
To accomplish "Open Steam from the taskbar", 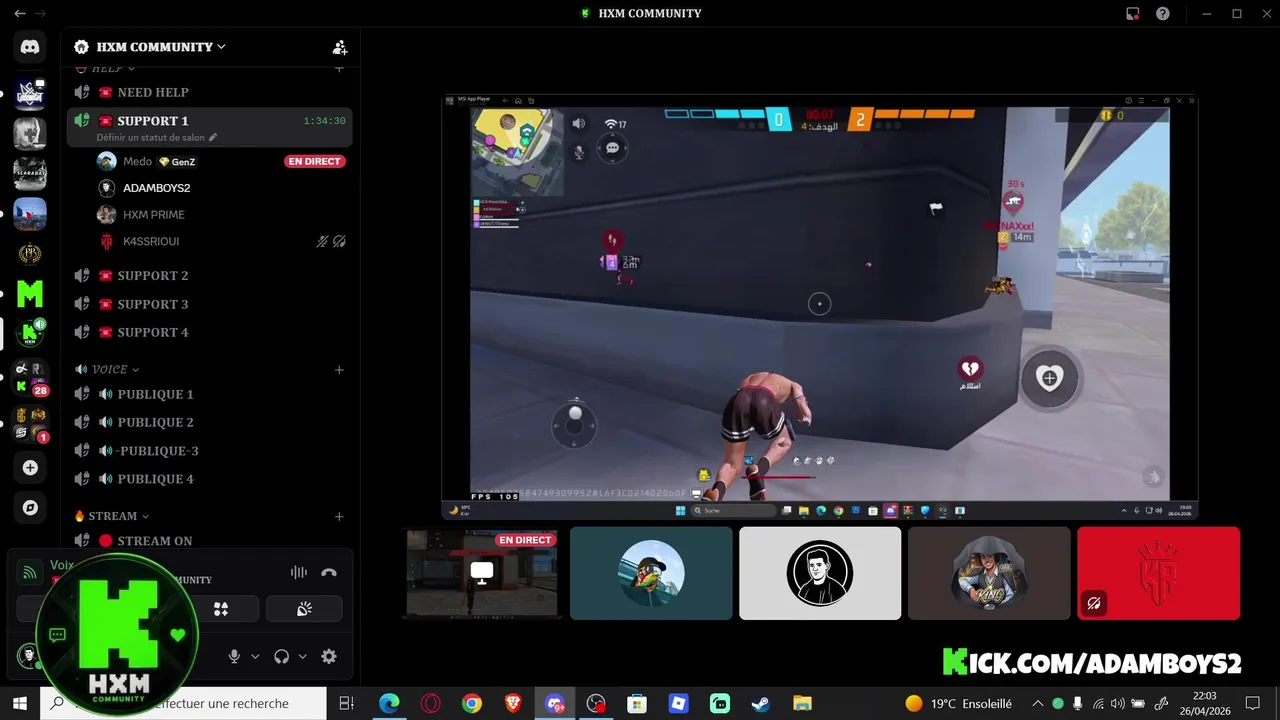I will pyautogui.click(x=761, y=704).
